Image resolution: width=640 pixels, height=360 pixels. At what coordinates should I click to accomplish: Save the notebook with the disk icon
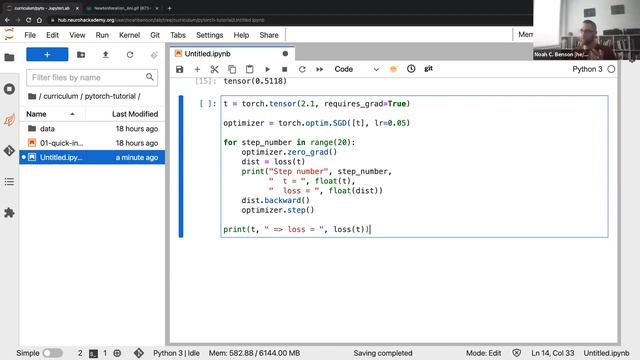(x=180, y=69)
